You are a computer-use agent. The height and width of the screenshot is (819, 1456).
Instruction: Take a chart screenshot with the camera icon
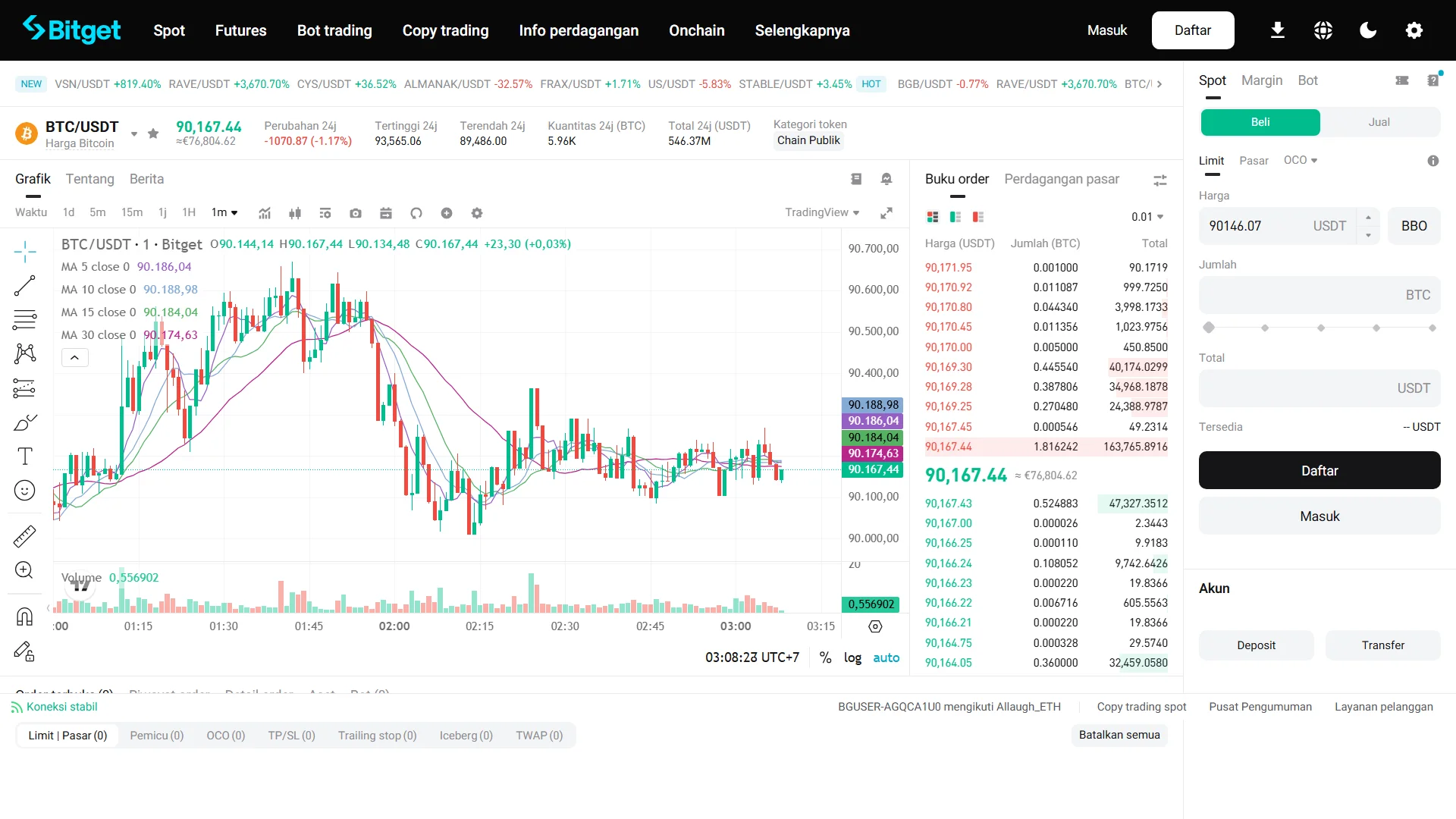tap(356, 213)
